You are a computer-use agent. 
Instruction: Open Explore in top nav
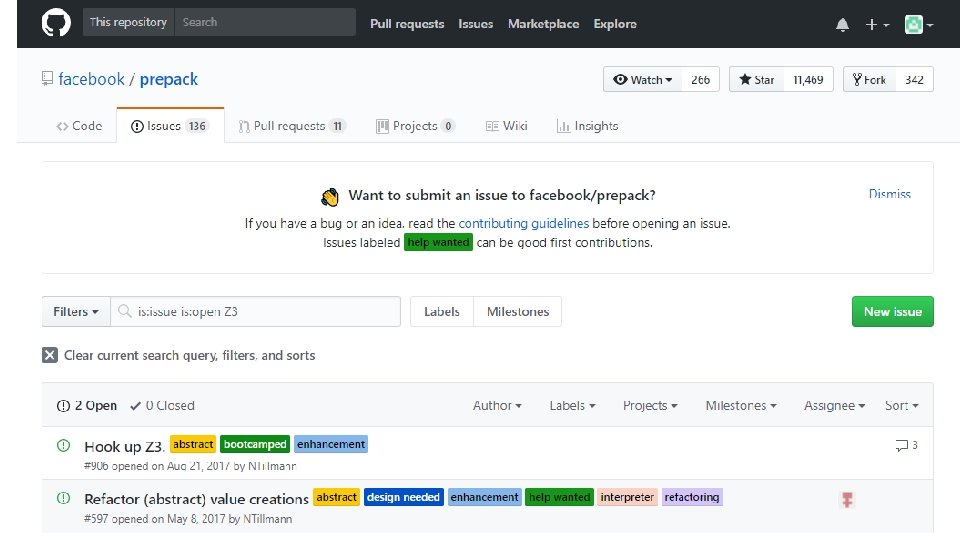pos(615,24)
